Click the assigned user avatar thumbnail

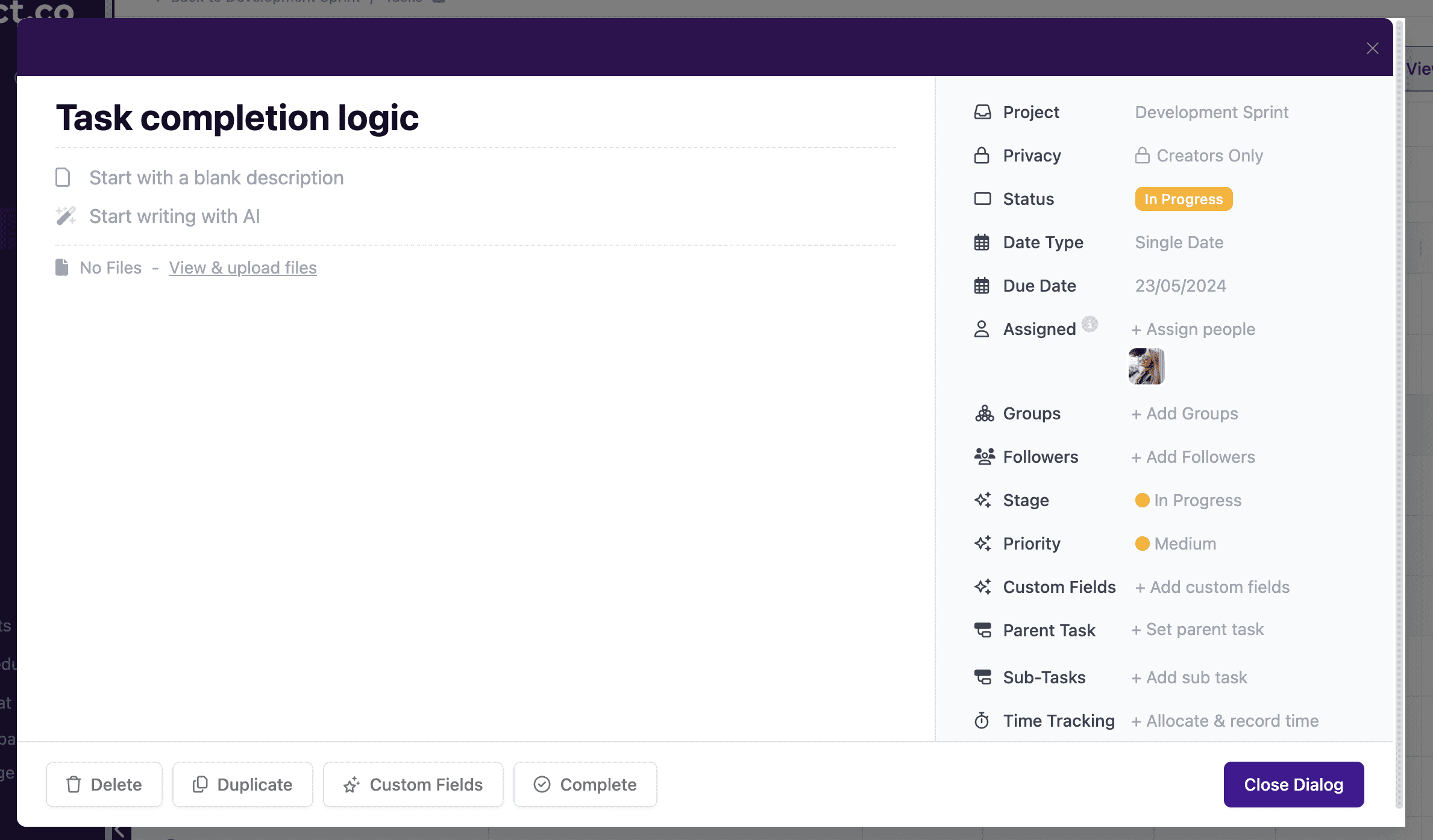pyautogui.click(x=1146, y=366)
